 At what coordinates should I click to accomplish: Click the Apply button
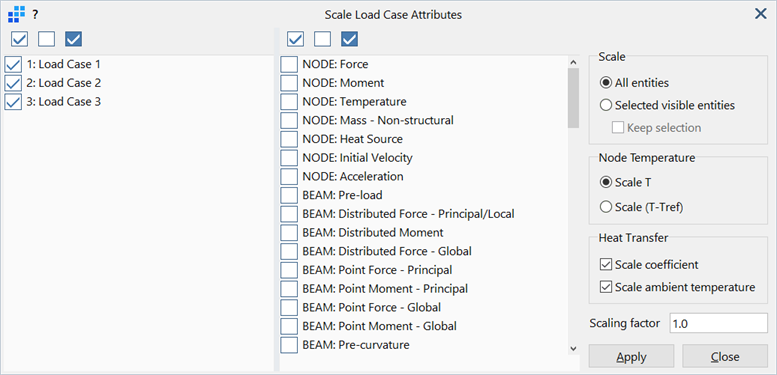631,357
